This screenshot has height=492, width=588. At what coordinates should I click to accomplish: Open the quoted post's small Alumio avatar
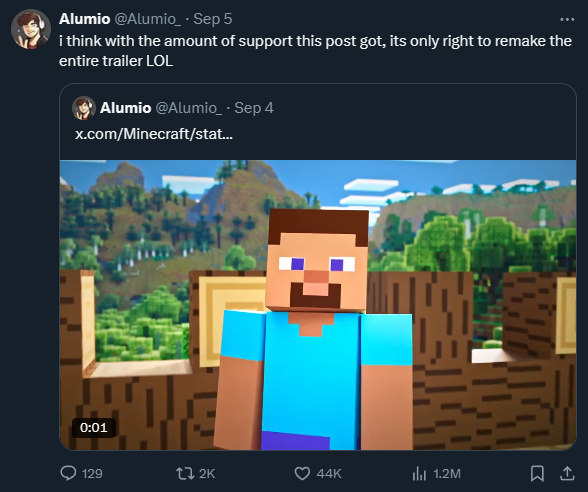84,108
